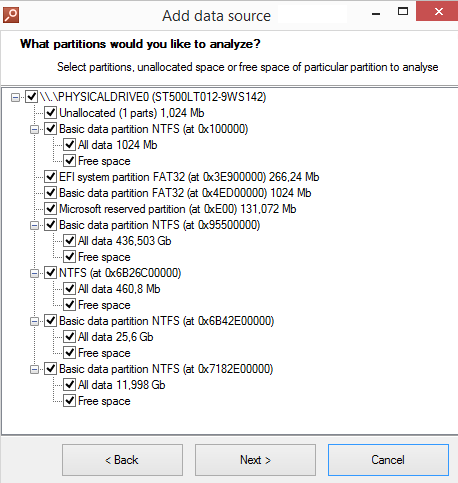Collapse the NTFS at 0x6B26C00000 node

(x=34, y=273)
